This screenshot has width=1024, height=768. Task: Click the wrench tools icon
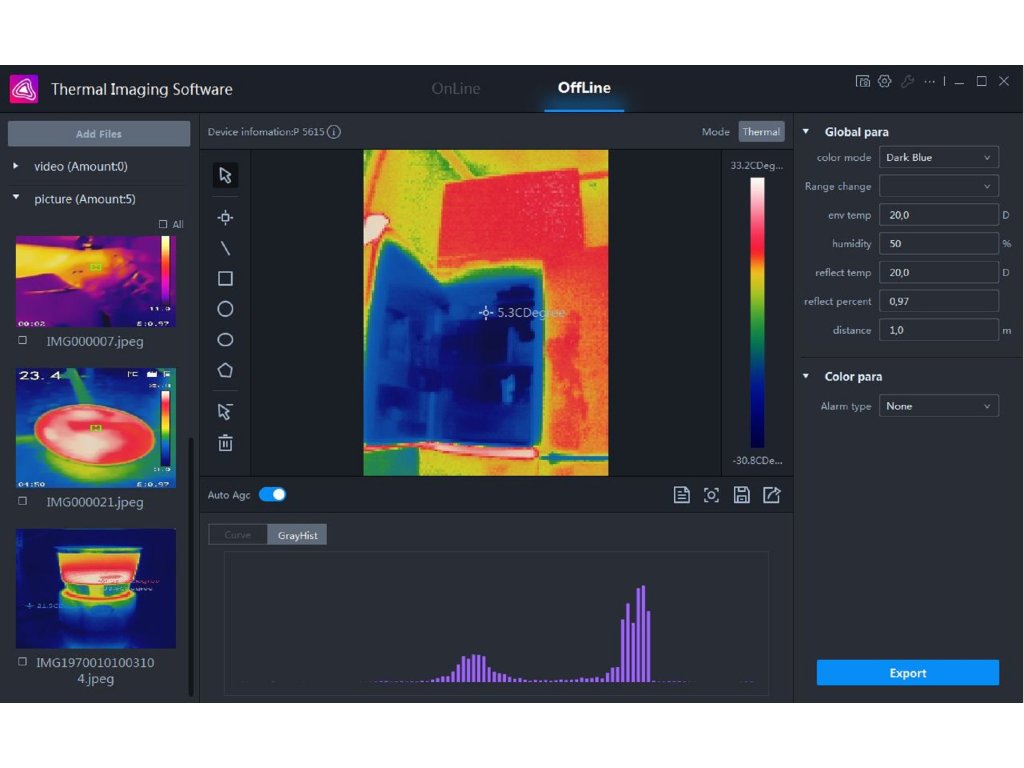907,82
